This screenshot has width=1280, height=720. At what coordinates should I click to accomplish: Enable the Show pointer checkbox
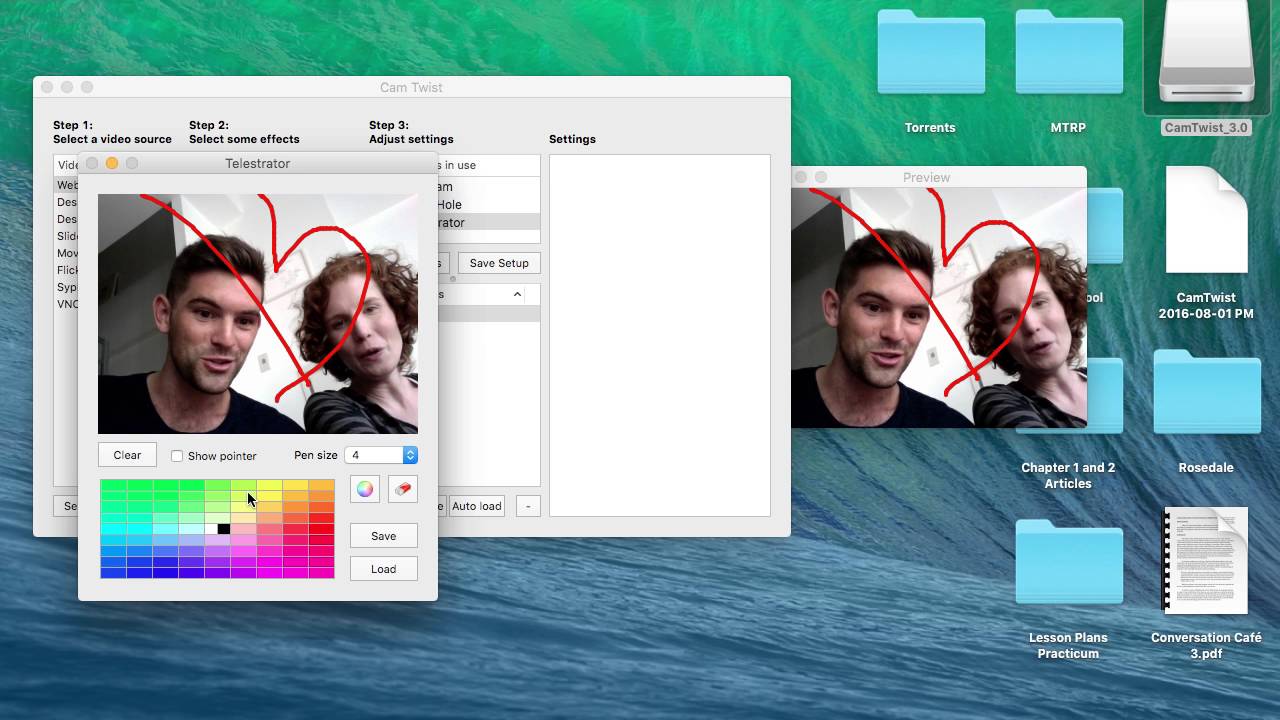(177, 456)
